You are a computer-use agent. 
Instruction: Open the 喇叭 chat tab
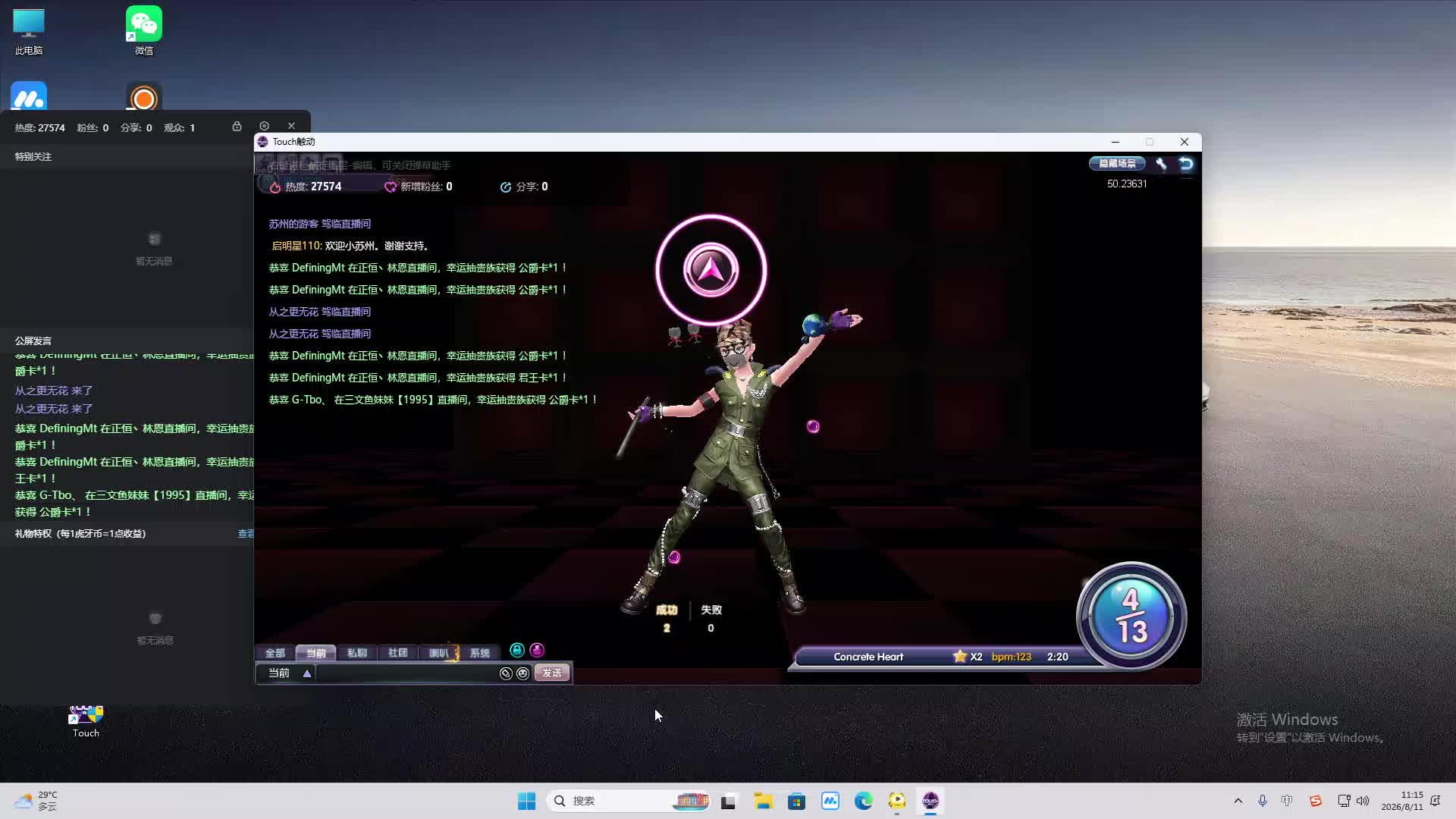point(439,653)
